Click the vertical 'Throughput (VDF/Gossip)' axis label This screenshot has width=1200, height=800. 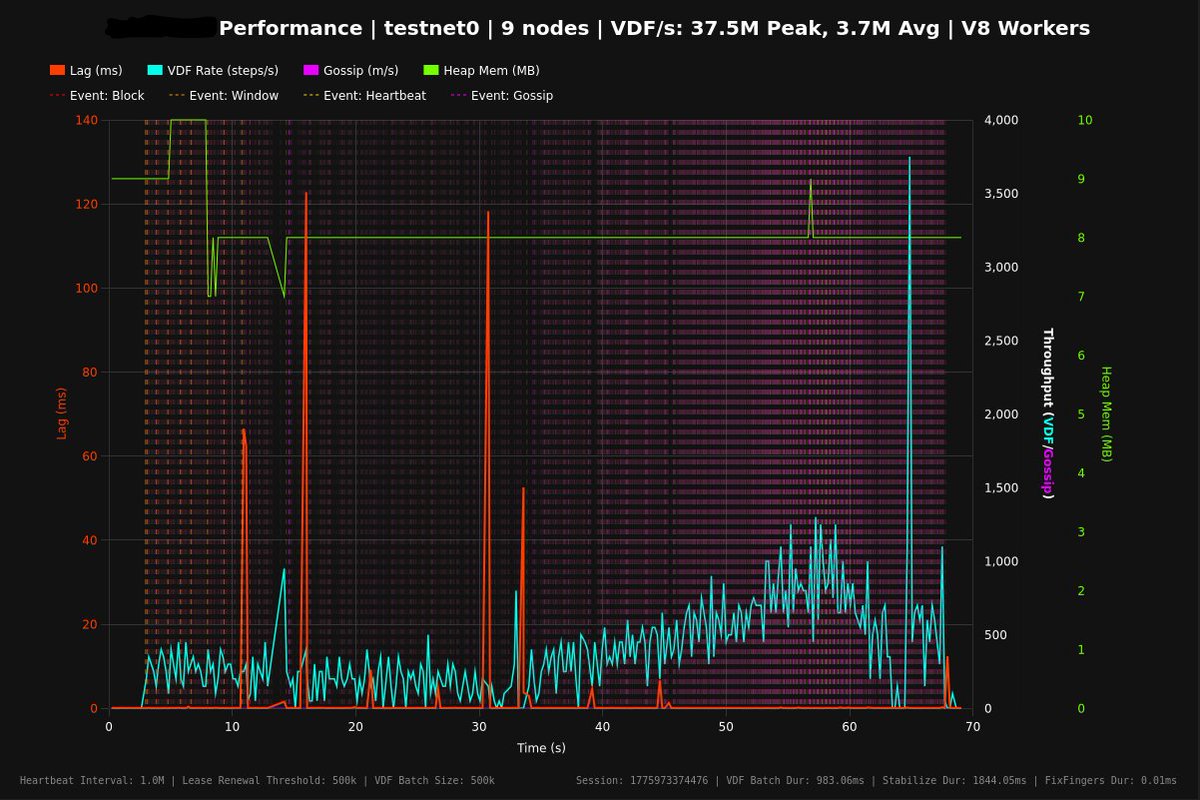[1048, 414]
